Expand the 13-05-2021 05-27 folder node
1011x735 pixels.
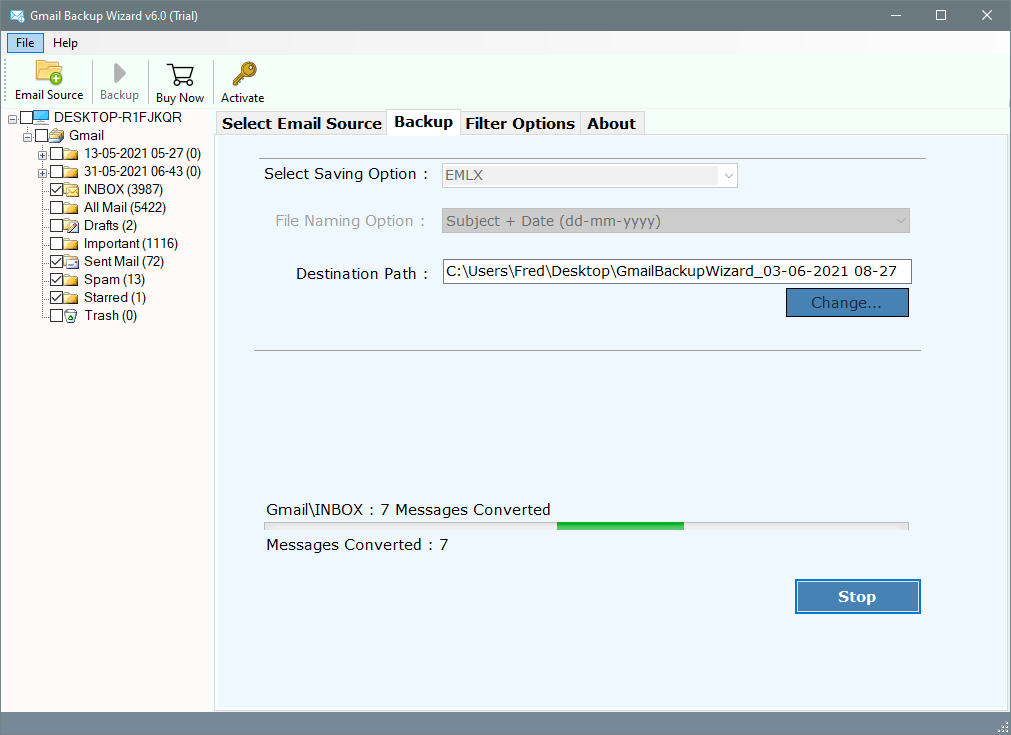point(43,155)
